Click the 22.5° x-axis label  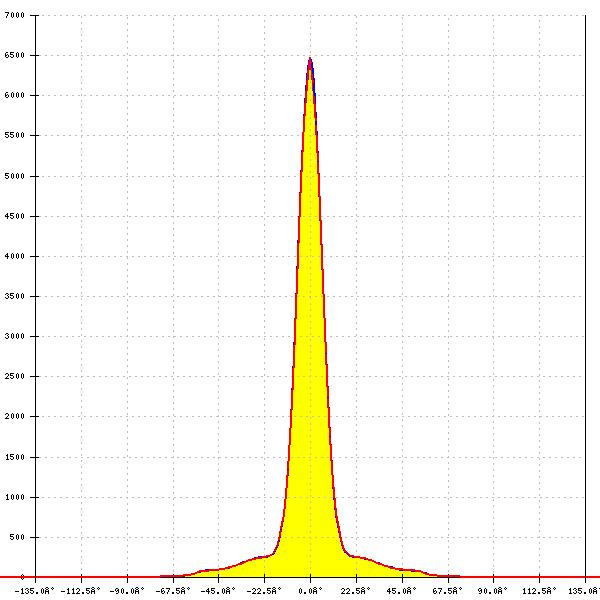tap(356, 591)
